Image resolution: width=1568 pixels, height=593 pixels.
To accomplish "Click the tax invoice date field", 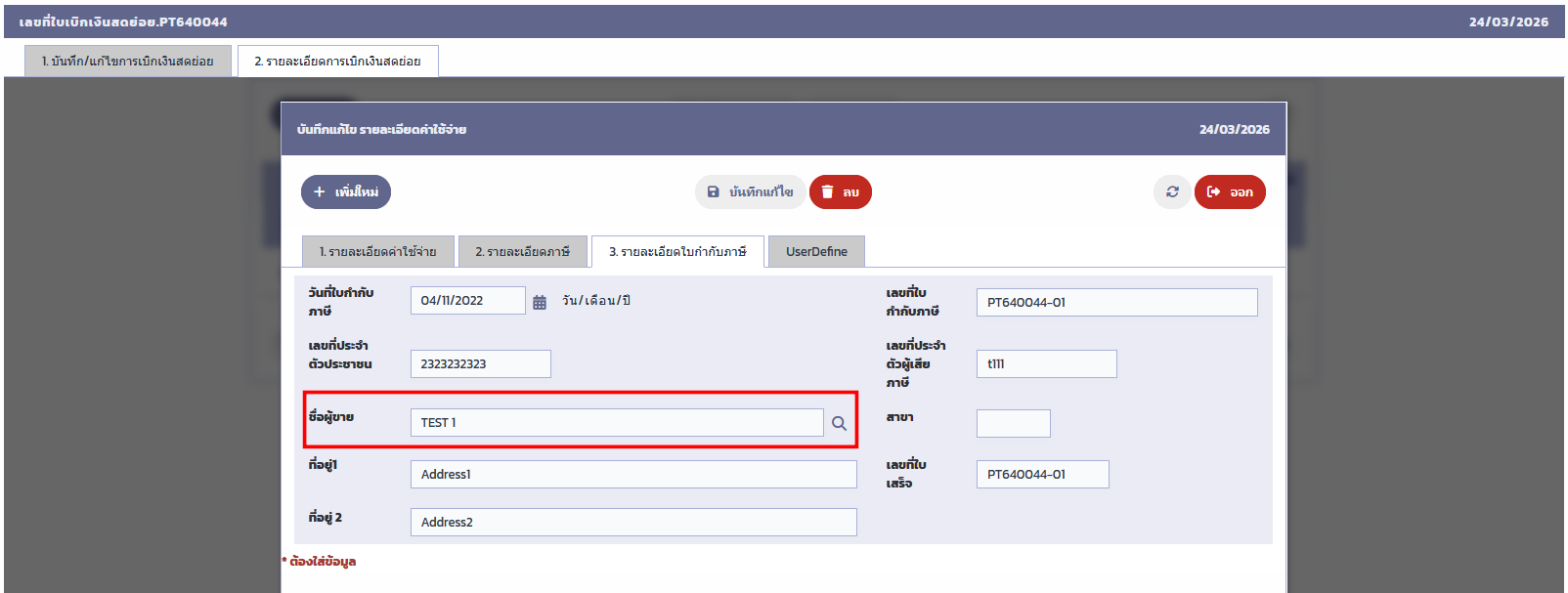I will [x=467, y=301].
